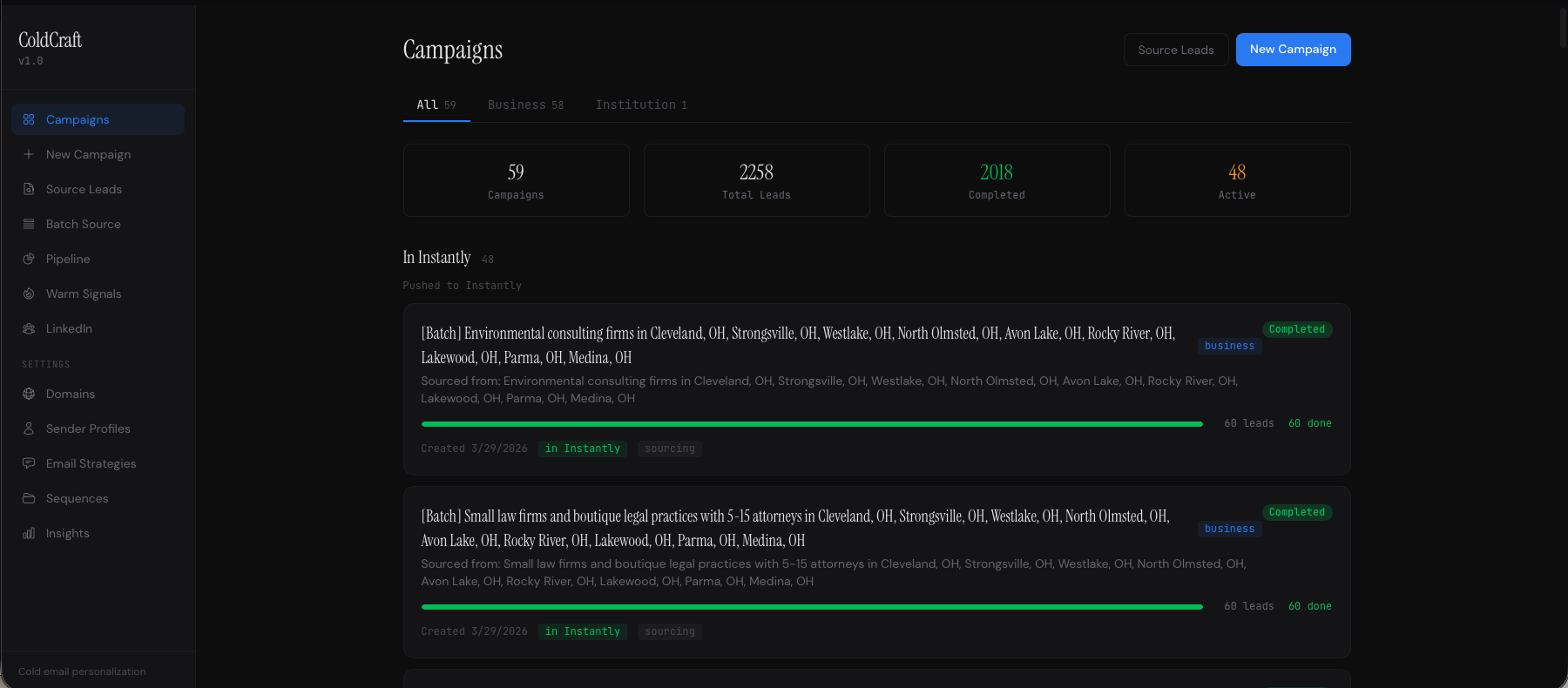This screenshot has width=1568, height=688.
Task: Click in Instantly tag on Small law firms card
Action: [x=583, y=631]
